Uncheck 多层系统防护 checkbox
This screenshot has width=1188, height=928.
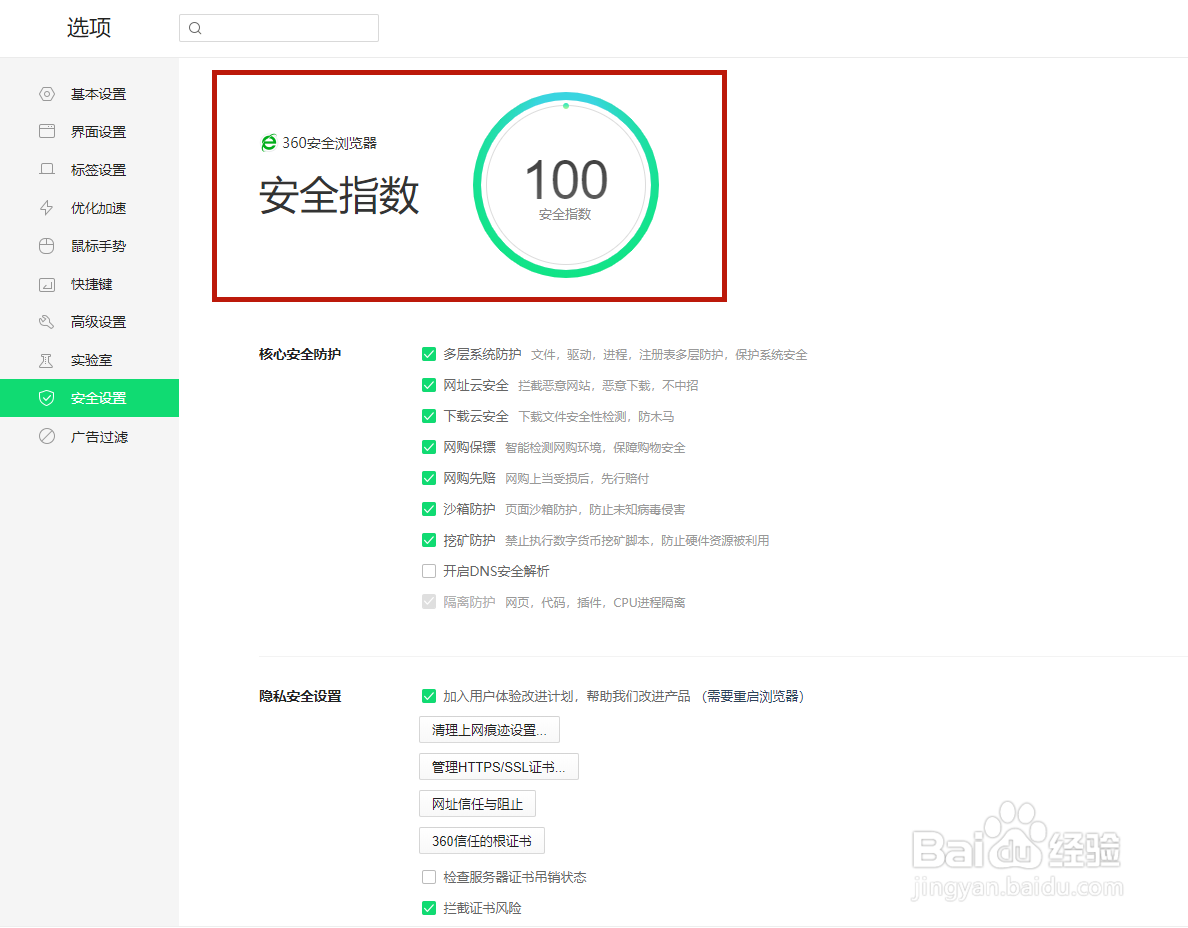429,354
